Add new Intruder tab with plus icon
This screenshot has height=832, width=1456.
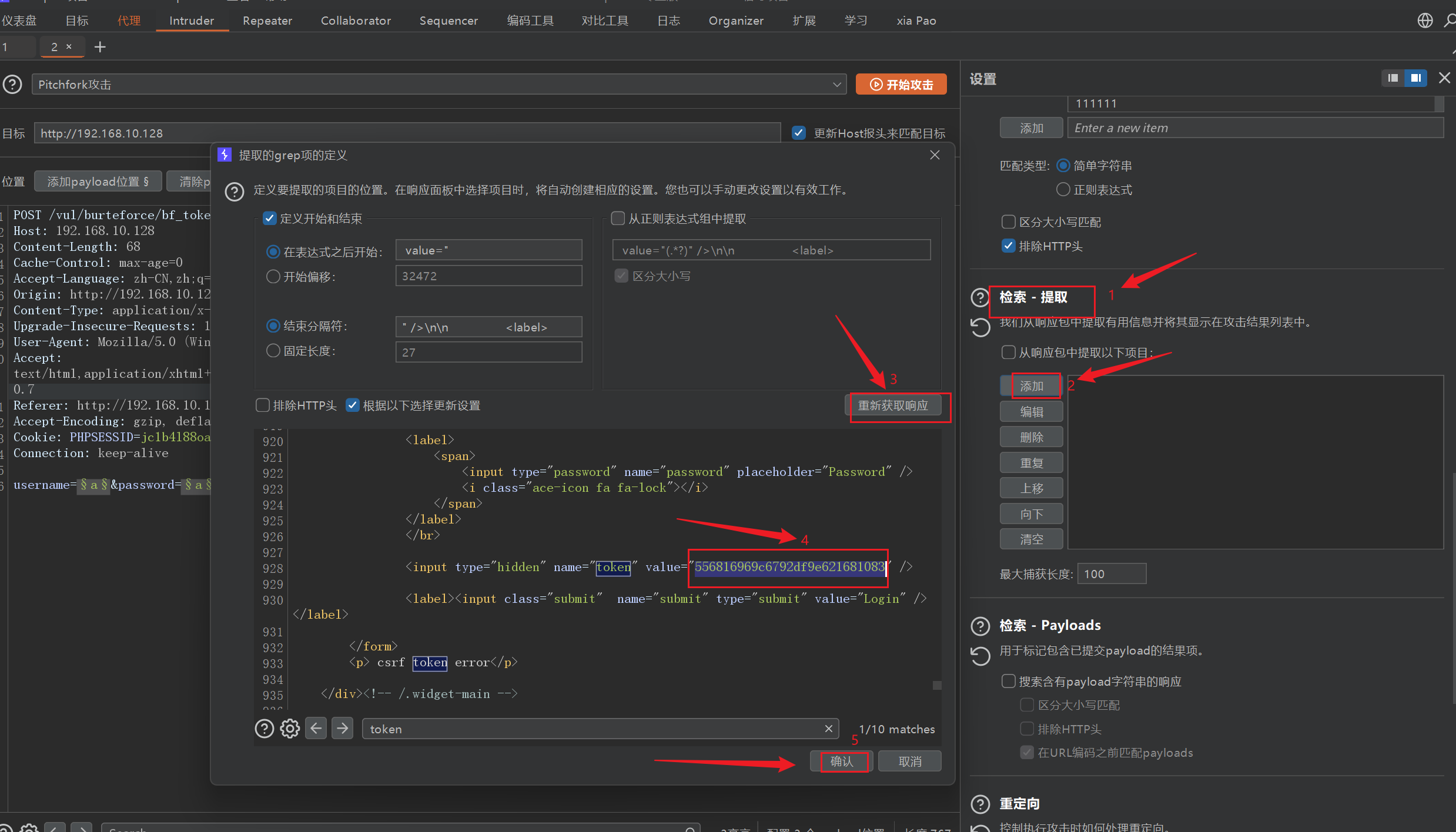click(100, 47)
